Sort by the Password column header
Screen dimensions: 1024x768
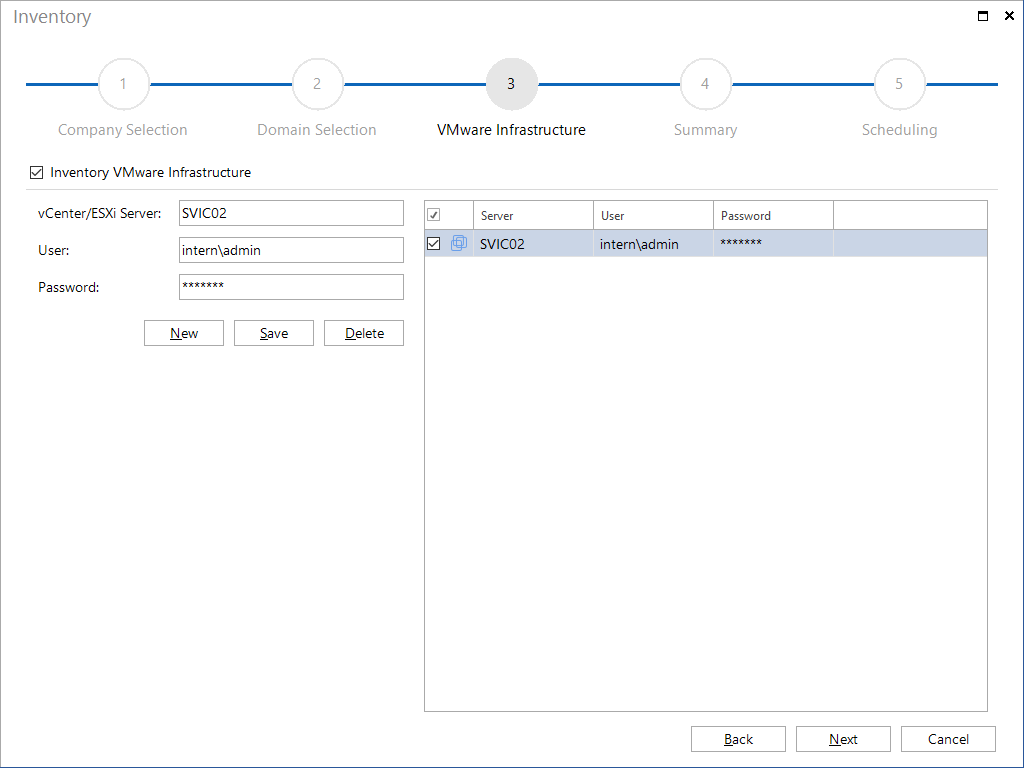point(773,215)
